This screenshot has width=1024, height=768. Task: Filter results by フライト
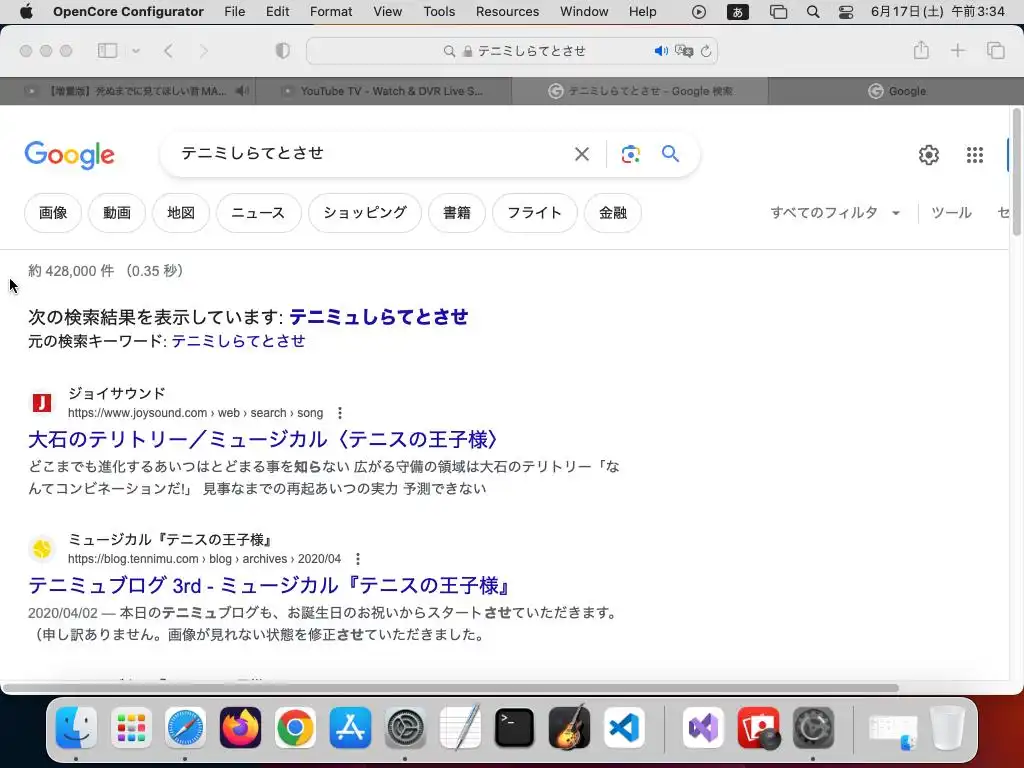tap(535, 213)
